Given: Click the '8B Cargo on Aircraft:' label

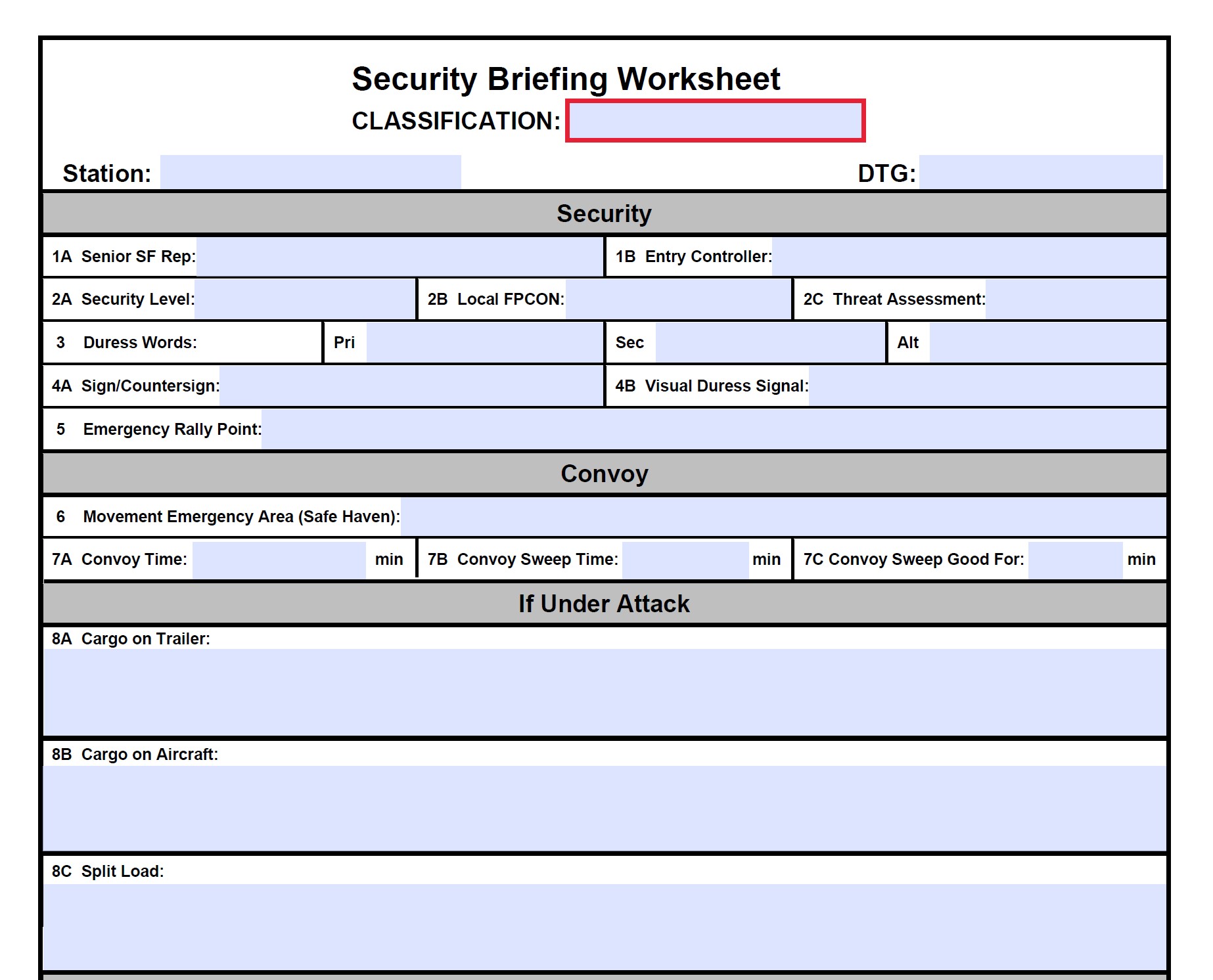Looking at the screenshot, I should [x=135, y=754].
